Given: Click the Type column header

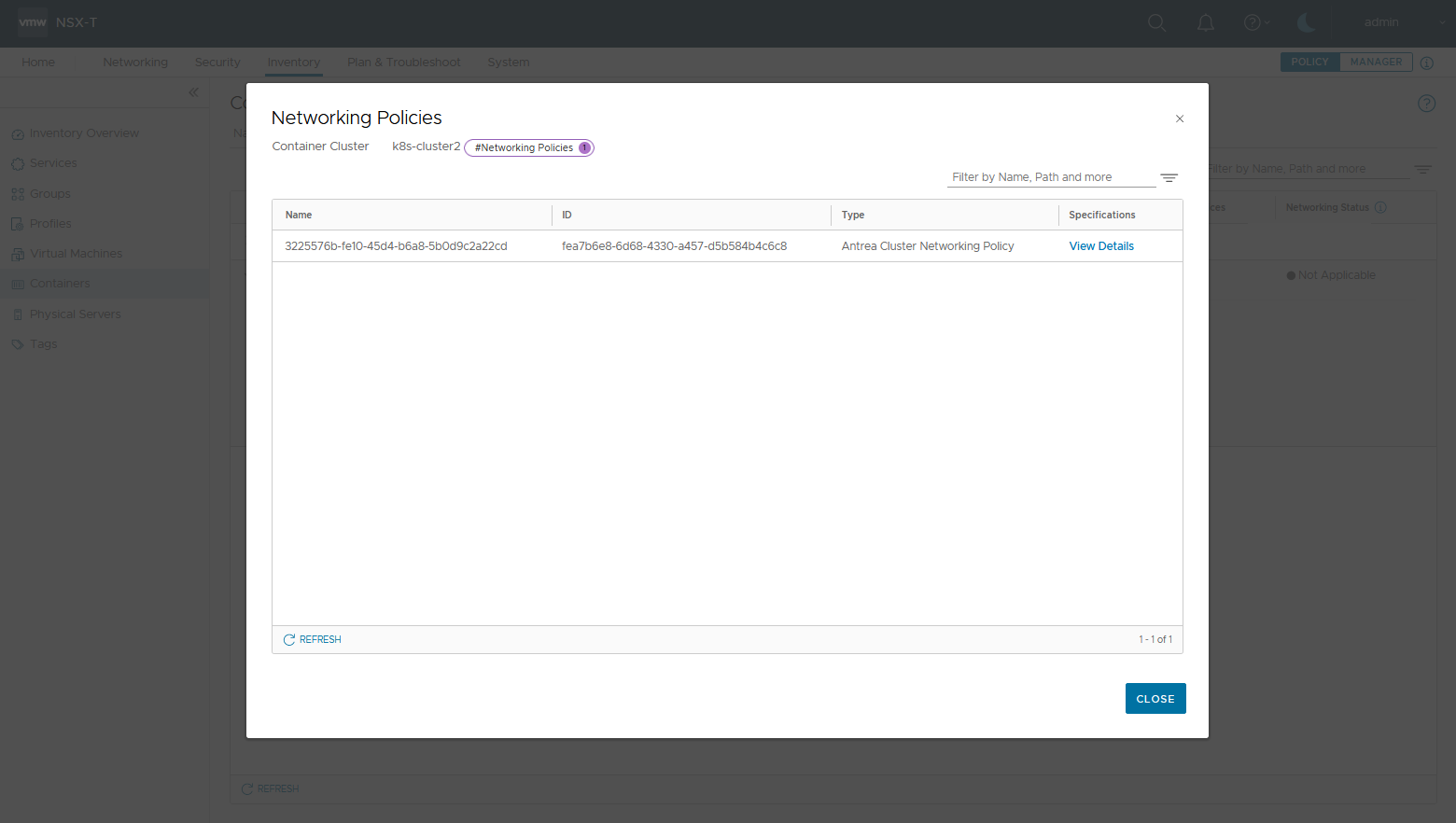Looking at the screenshot, I should (x=853, y=215).
